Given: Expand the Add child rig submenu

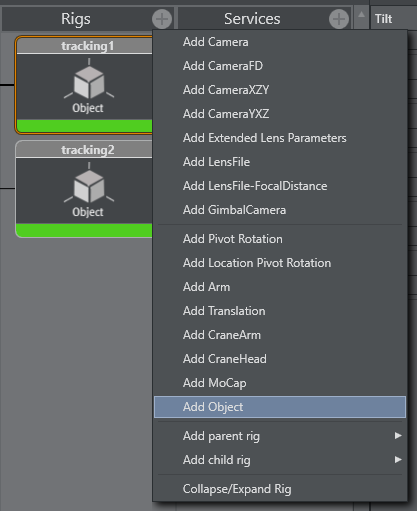Looking at the screenshot, I should pyautogui.click(x=280, y=460).
